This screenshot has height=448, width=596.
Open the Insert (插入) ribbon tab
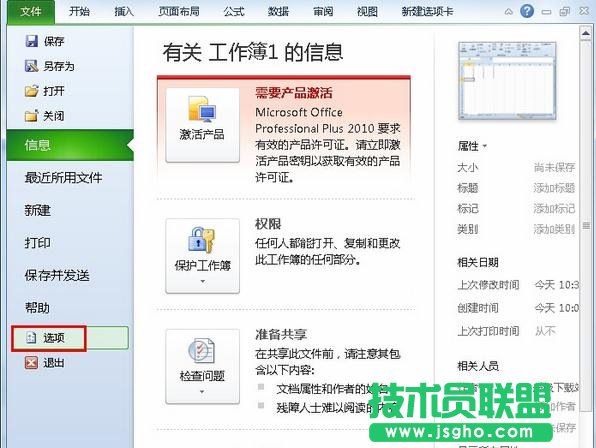[124, 11]
